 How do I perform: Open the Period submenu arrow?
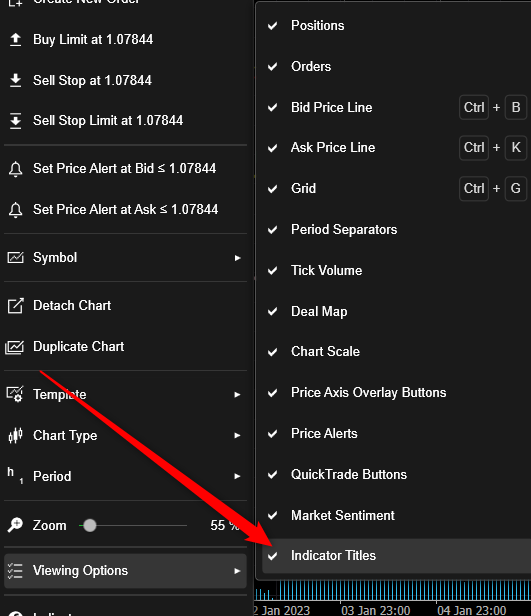pyautogui.click(x=237, y=476)
